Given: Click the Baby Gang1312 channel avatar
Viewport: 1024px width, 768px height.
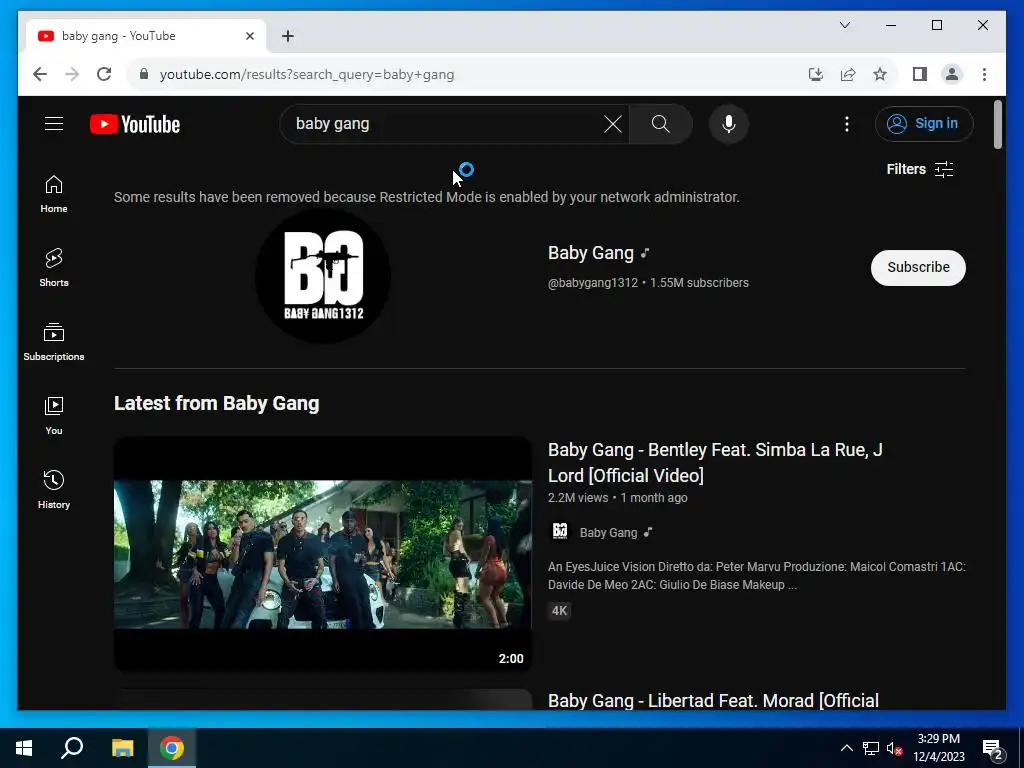Looking at the screenshot, I should tap(323, 276).
